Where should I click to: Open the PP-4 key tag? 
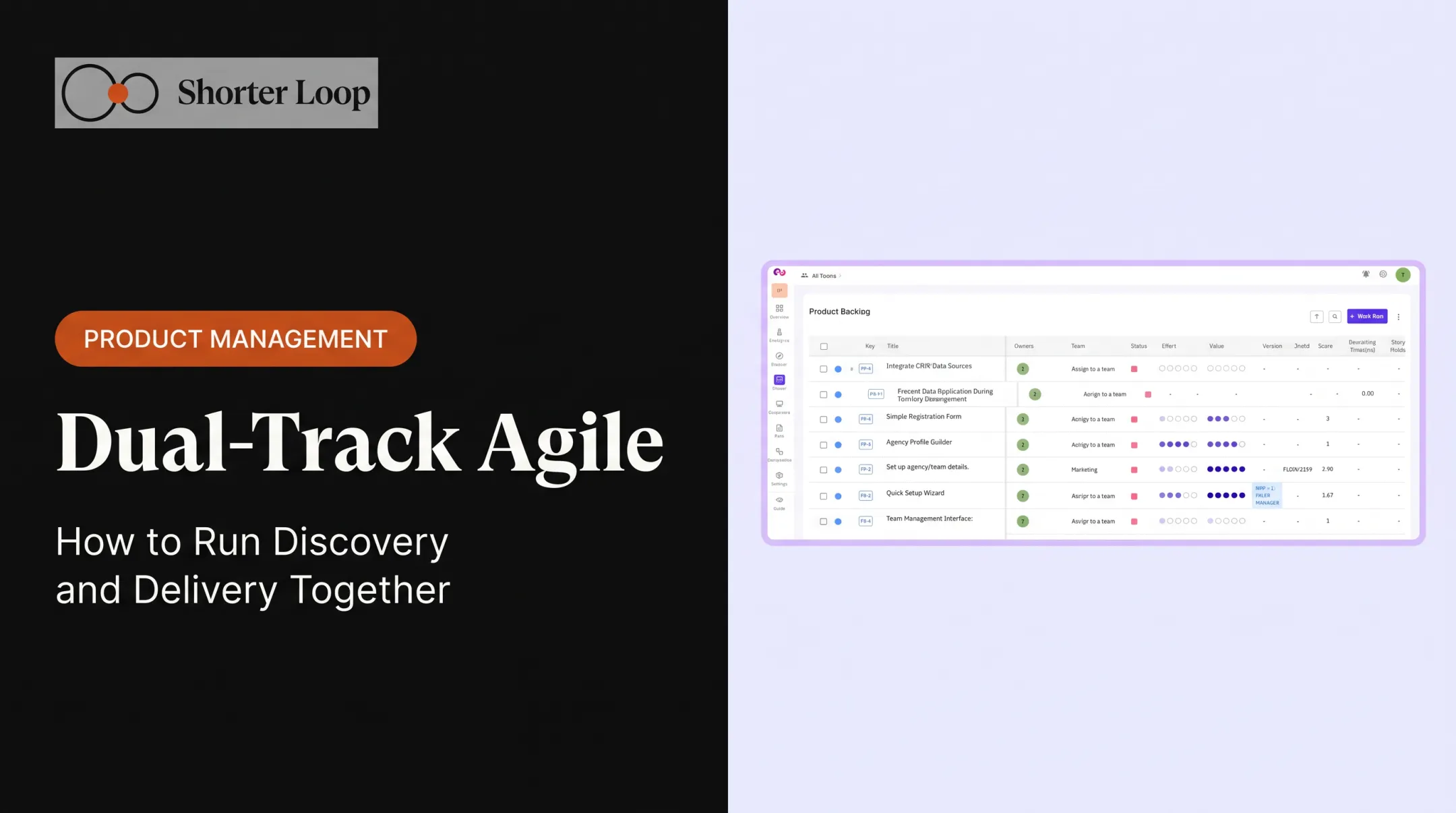(x=866, y=369)
